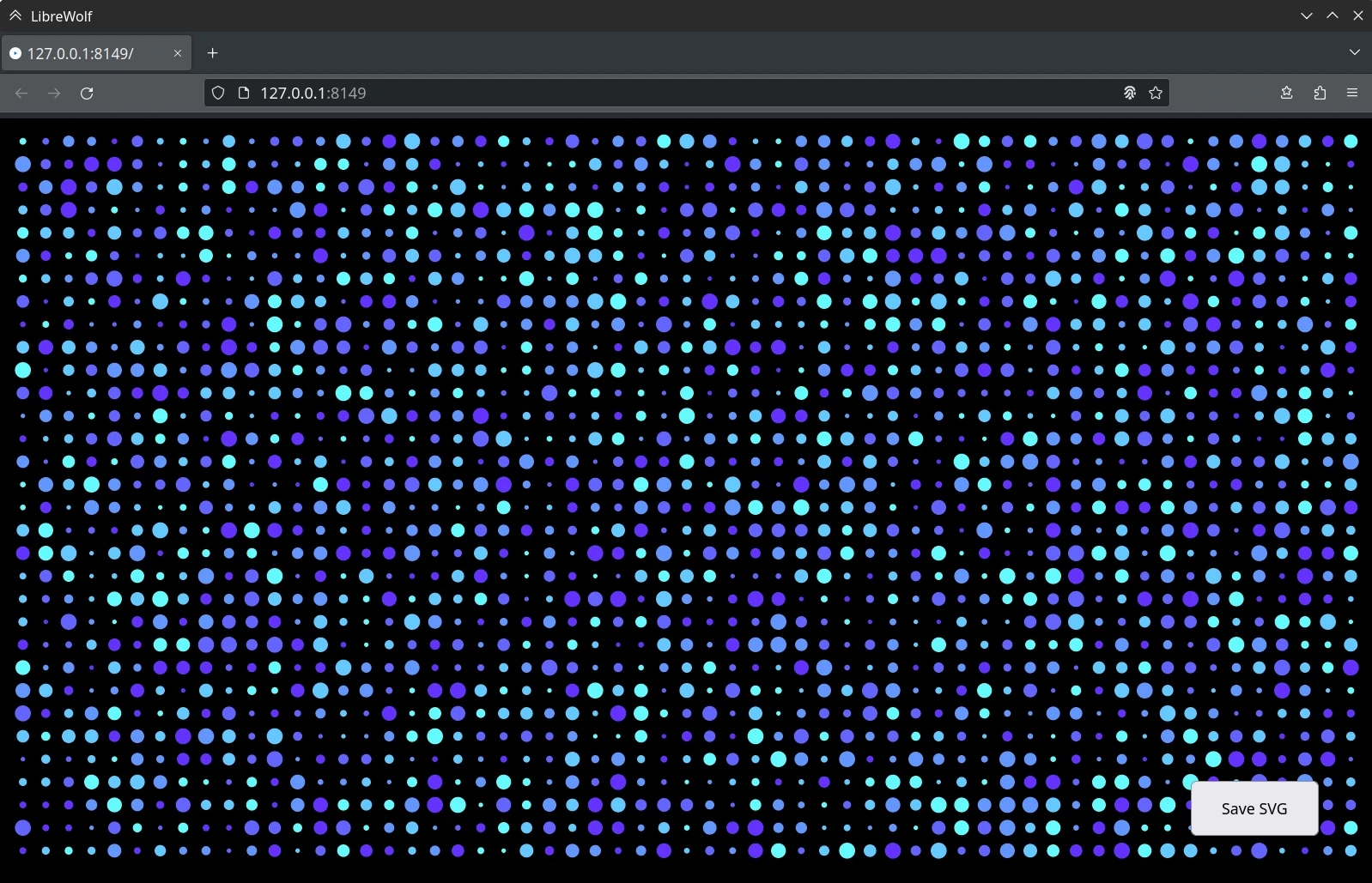Click the forward navigation arrow
The height and width of the screenshot is (883, 1372).
54,93
